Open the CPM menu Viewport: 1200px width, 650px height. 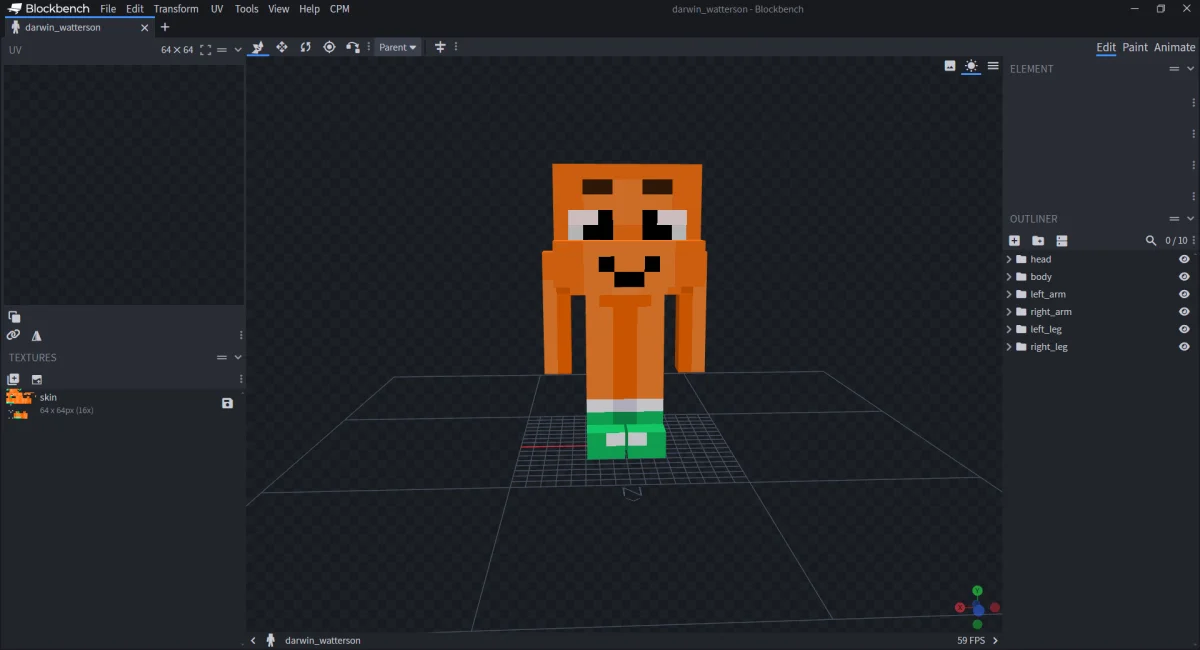coord(340,9)
